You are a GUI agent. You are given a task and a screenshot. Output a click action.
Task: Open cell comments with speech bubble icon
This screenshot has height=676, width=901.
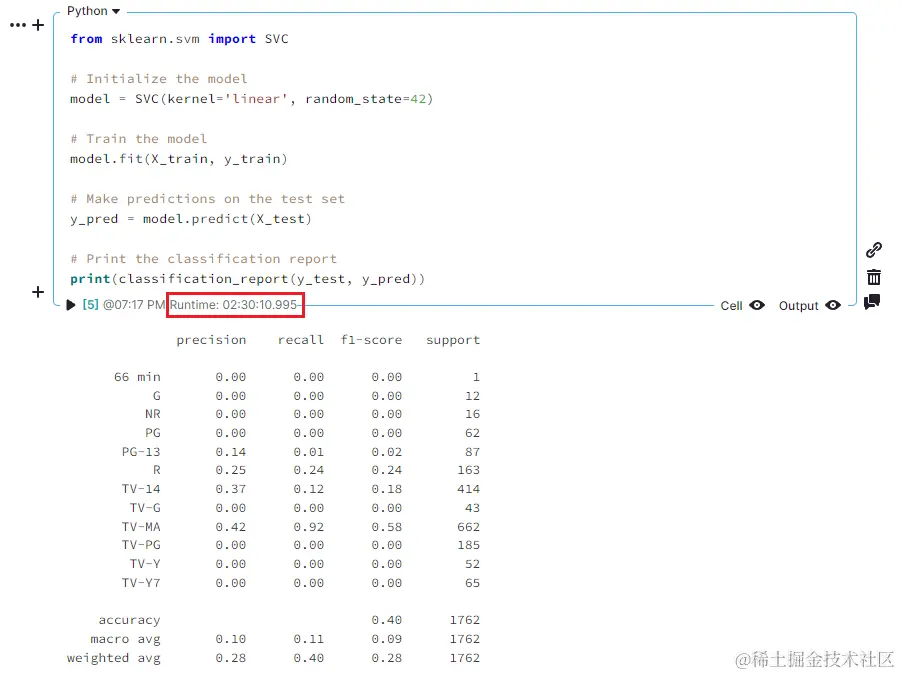pos(872,302)
